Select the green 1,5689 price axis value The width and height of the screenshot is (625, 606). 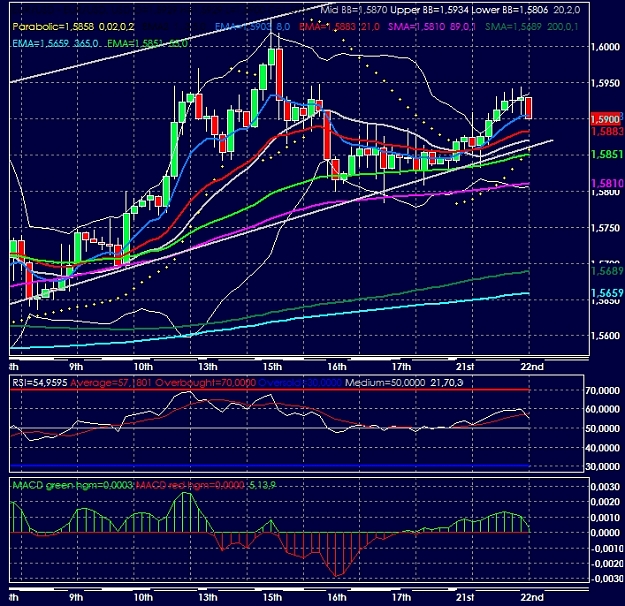tap(607, 271)
